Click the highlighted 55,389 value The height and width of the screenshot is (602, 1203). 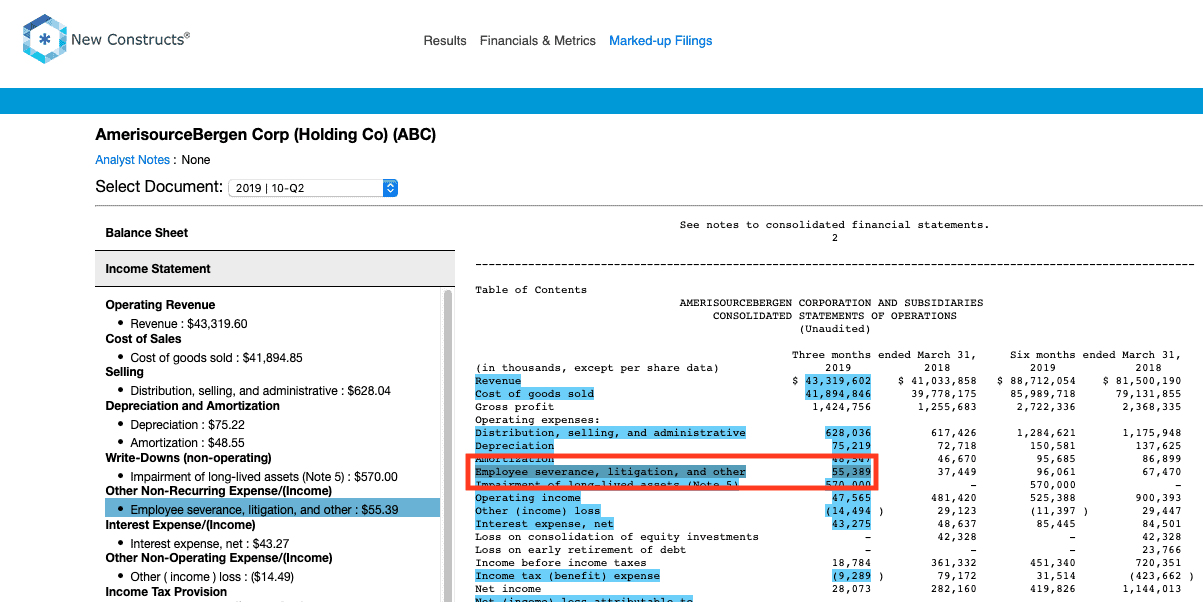click(x=852, y=472)
